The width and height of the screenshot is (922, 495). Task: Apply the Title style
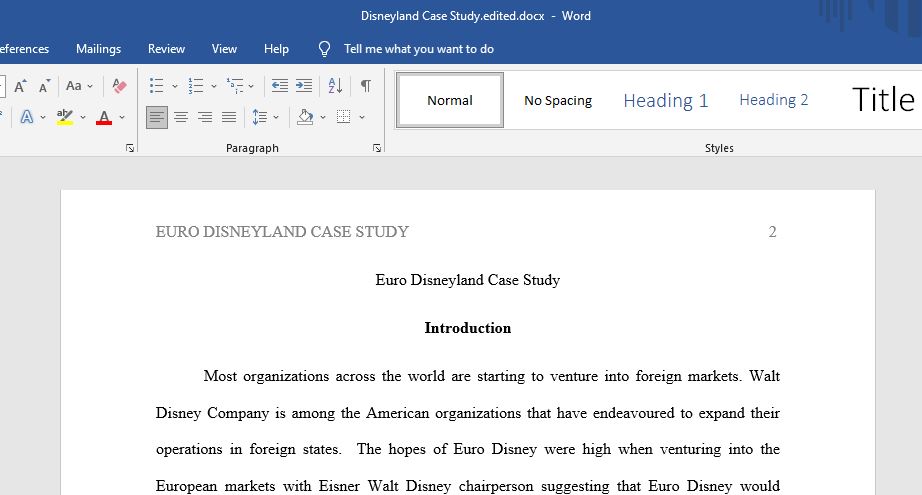click(x=883, y=99)
